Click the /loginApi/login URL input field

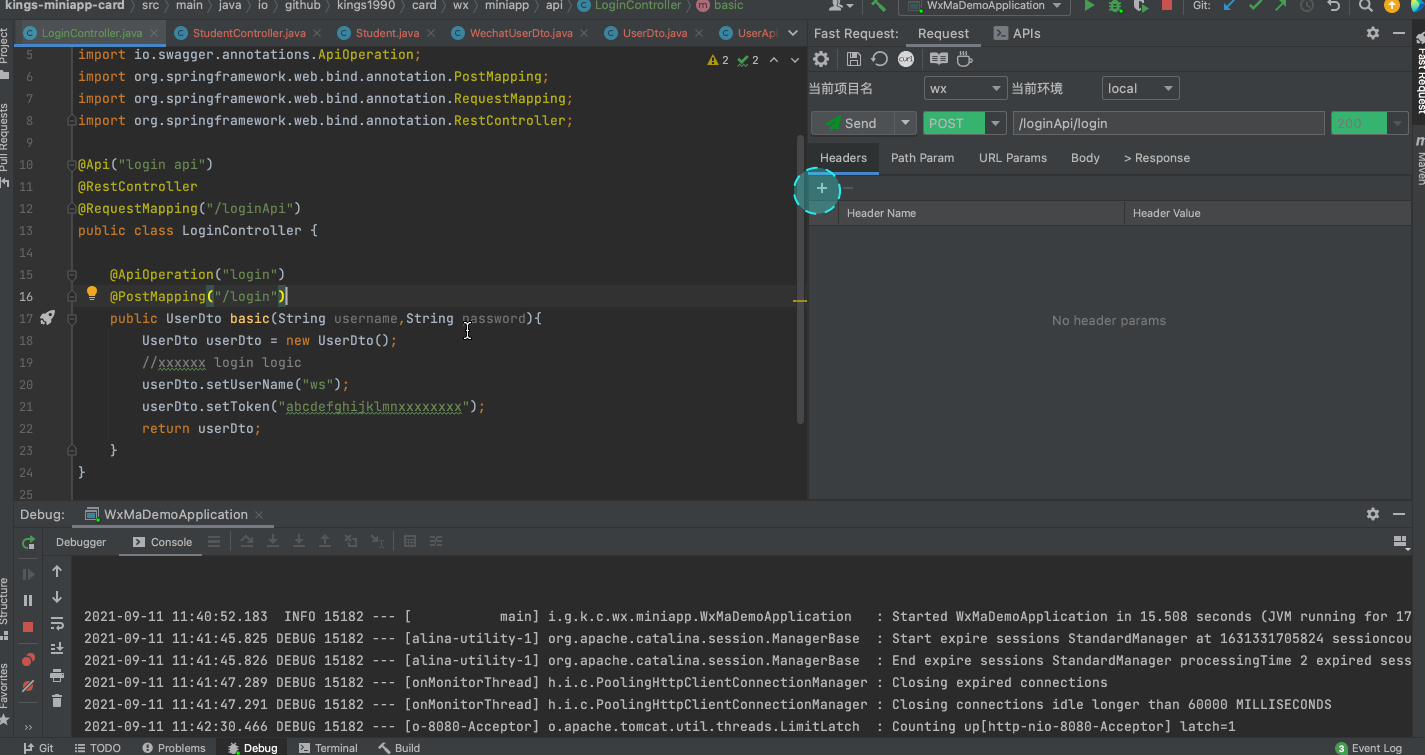pyautogui.click(x=1168, y=123)
